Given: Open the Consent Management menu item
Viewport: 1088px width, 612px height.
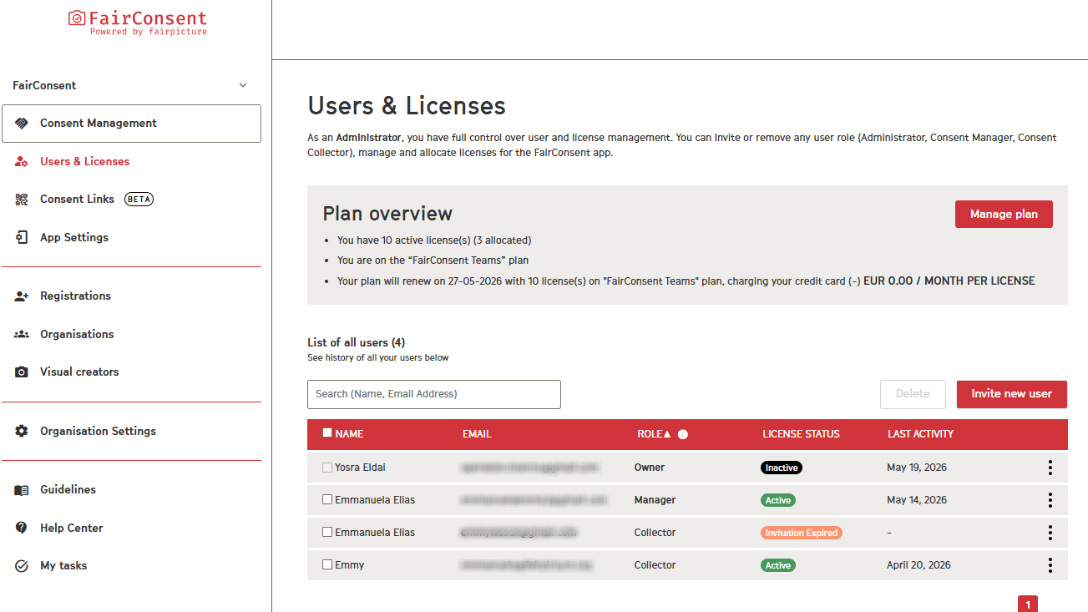Looking at the screenshot, I should (x=132, y=124).
